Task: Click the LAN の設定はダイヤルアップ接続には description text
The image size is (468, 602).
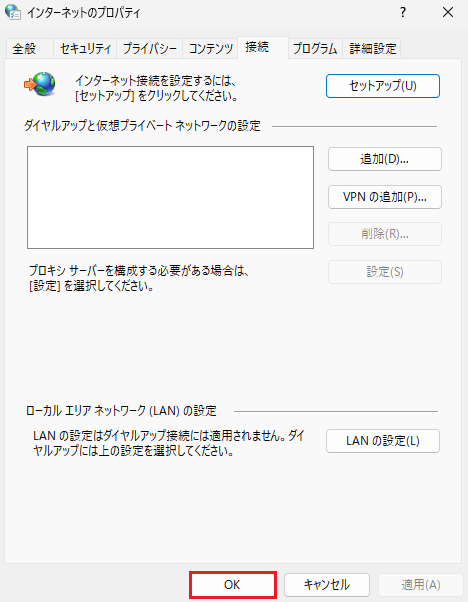Action: pyautogui.click(x=169, y=443)
